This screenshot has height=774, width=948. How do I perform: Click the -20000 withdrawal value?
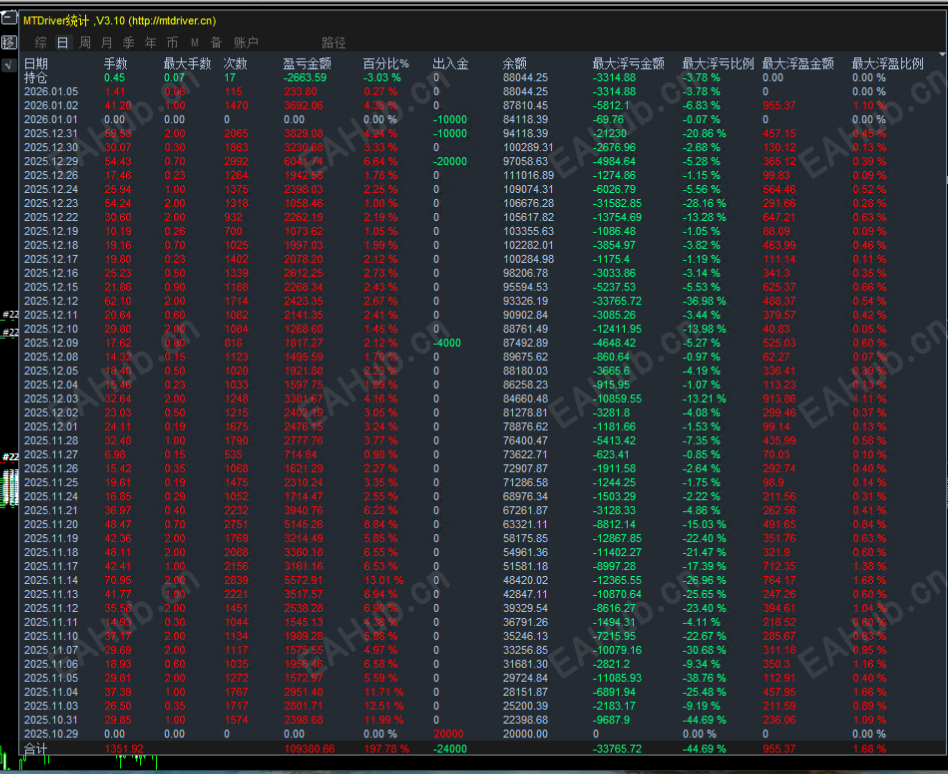coord(450,161)
